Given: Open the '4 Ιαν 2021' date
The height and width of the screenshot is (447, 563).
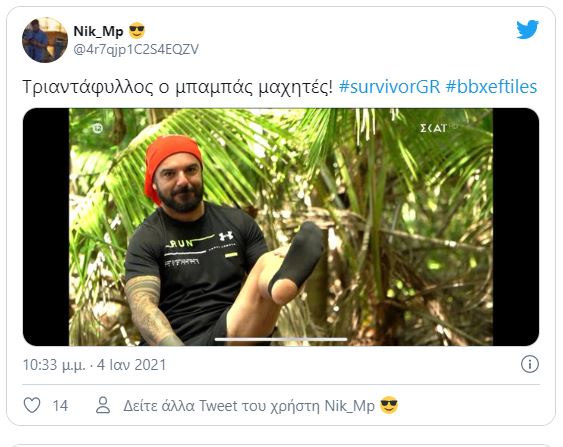Looking at the screenshot, I should click(131, 365).
